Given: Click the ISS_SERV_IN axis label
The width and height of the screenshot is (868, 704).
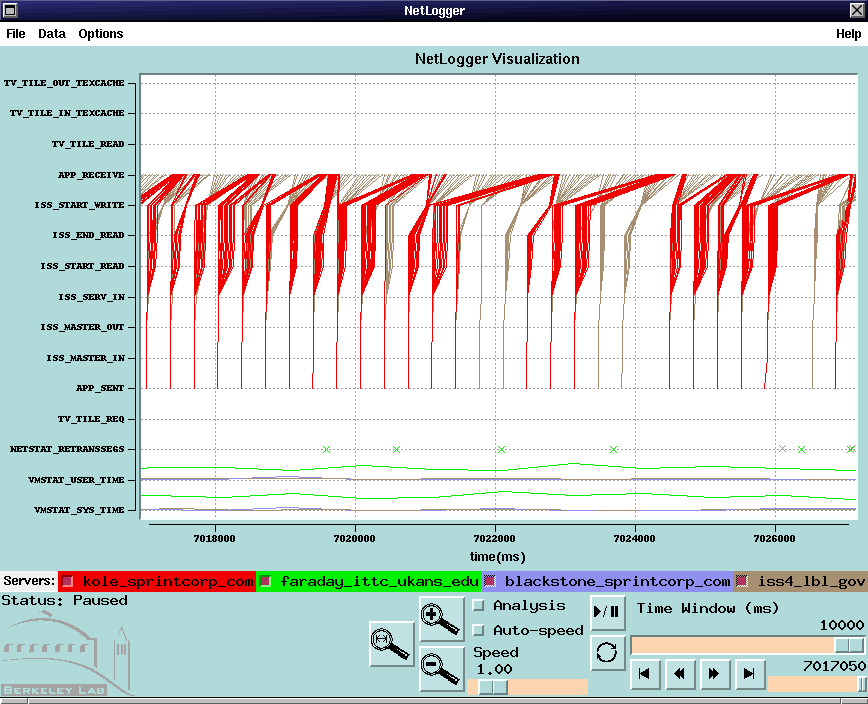Looking at the screenshot, I should point(91,297).
